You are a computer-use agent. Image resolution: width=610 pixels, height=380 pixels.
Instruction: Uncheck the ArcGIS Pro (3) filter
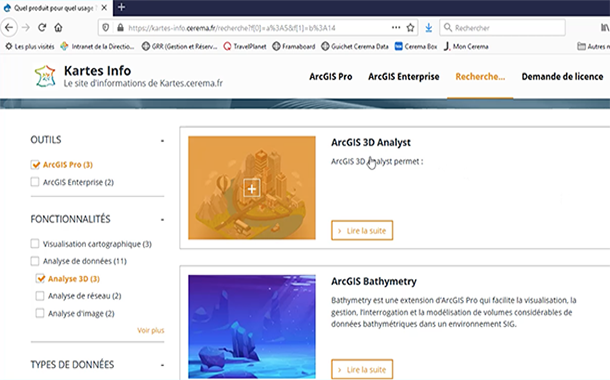point(35,165)
